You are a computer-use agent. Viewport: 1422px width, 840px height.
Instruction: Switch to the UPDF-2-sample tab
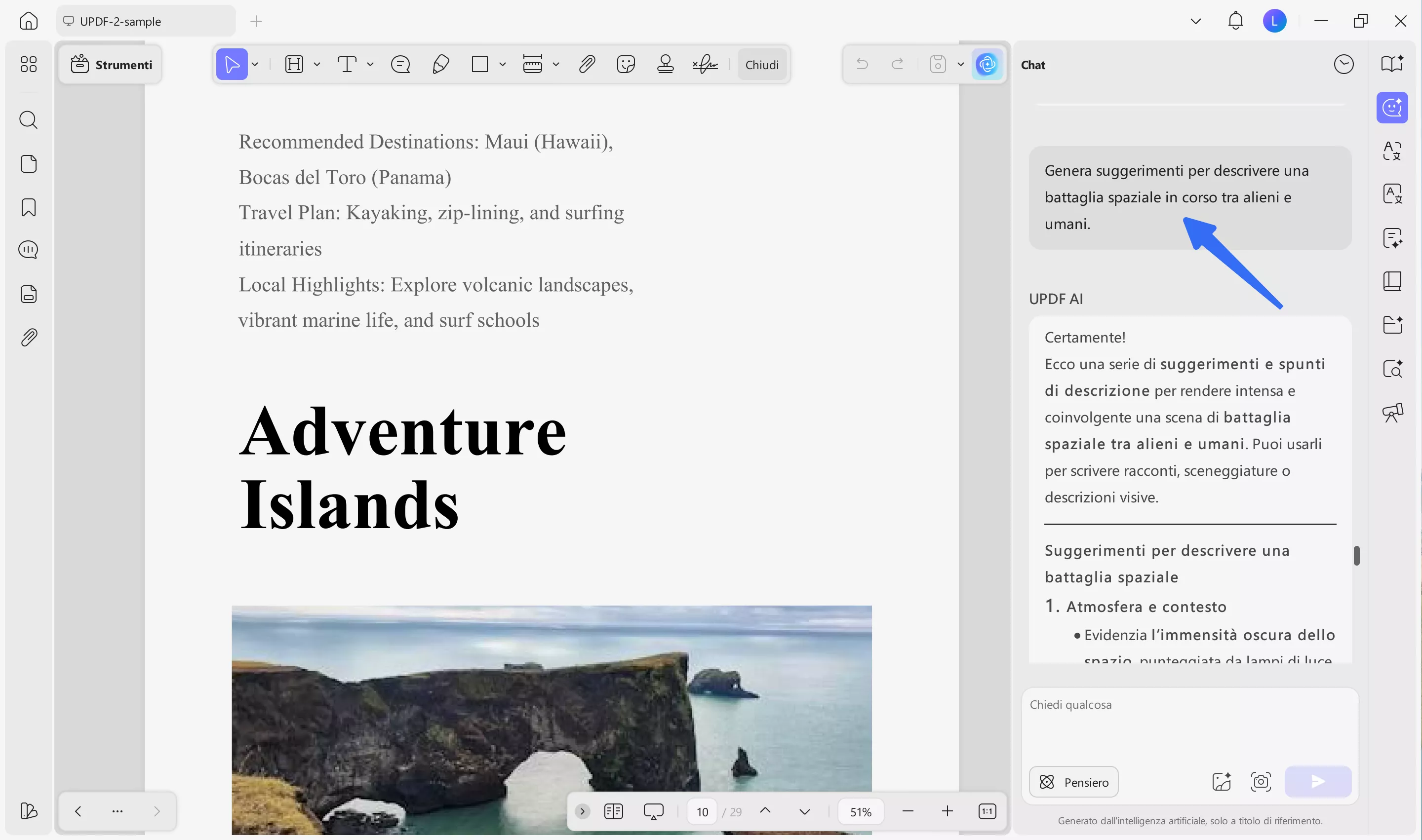146,22
